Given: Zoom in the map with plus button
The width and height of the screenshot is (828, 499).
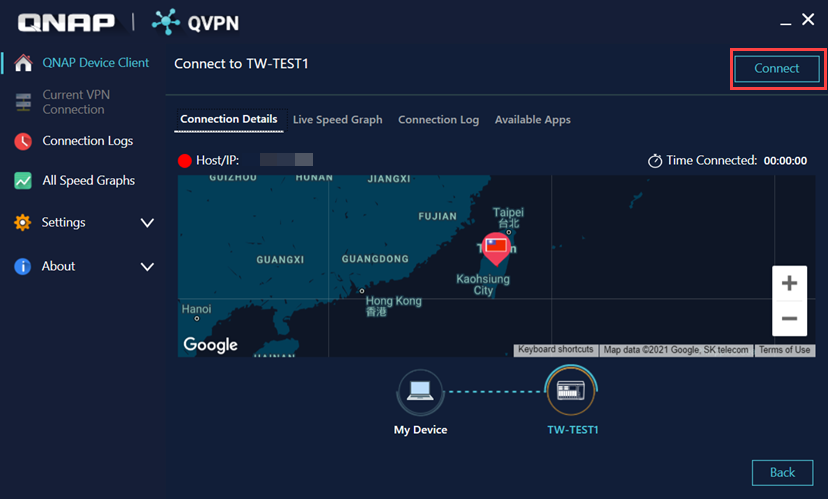Looking at the screenshot, I should (789, 284).
